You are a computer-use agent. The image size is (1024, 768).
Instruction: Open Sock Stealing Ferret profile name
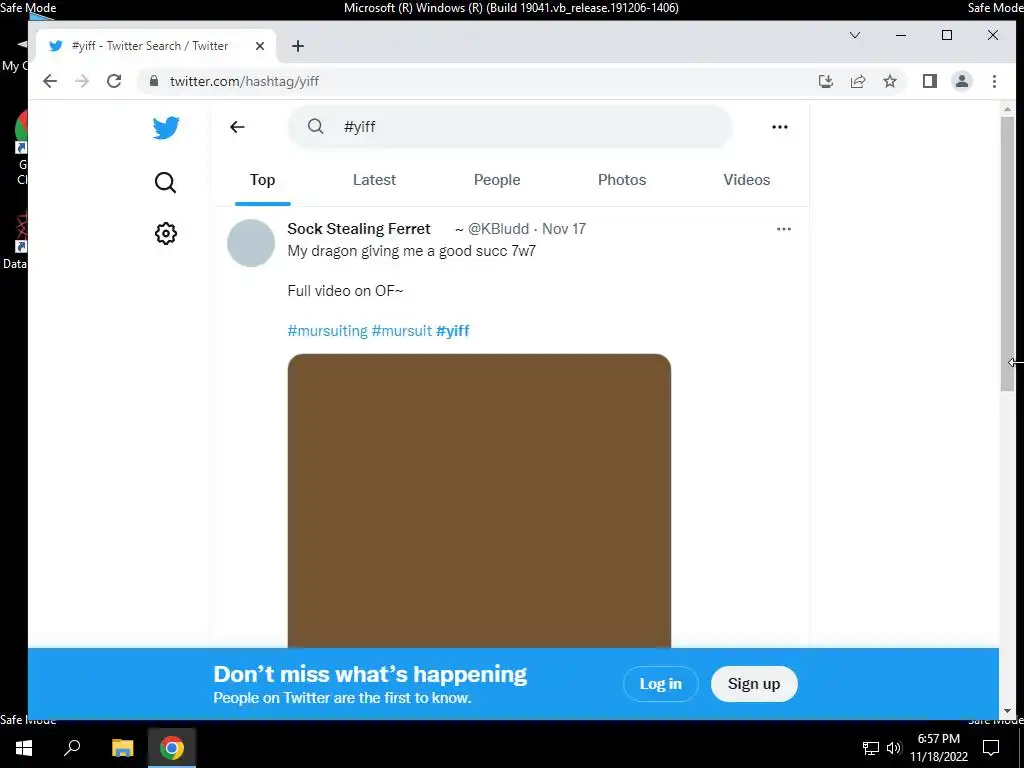359,229
